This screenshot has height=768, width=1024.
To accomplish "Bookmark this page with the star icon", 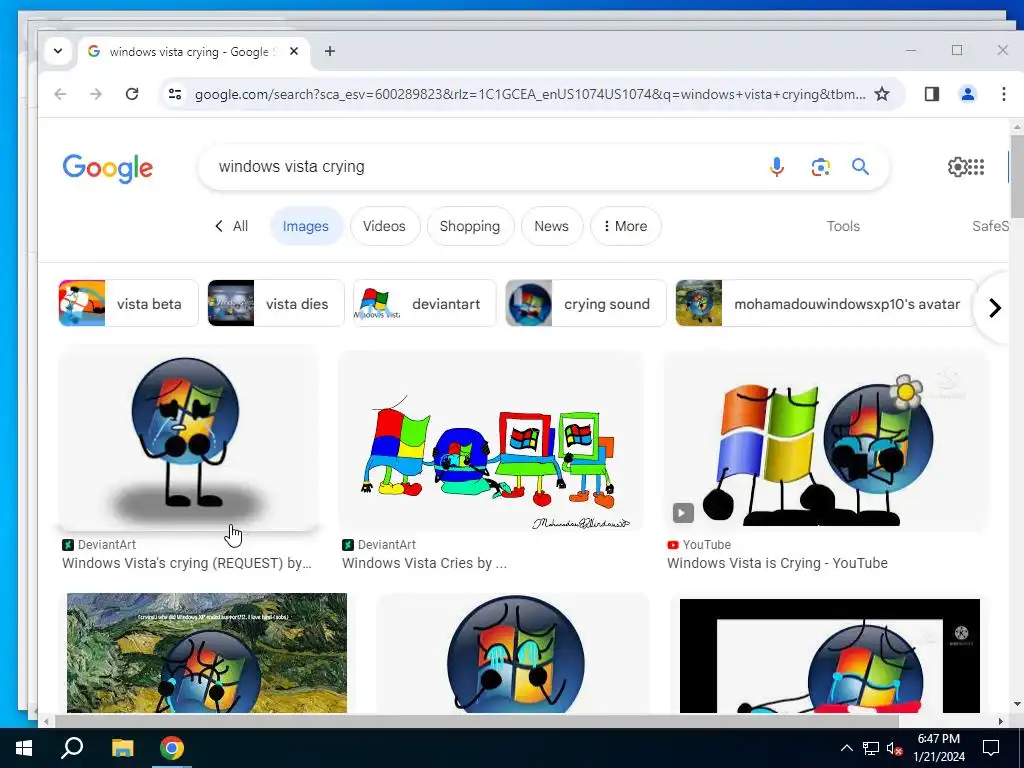I will [882, 94].
